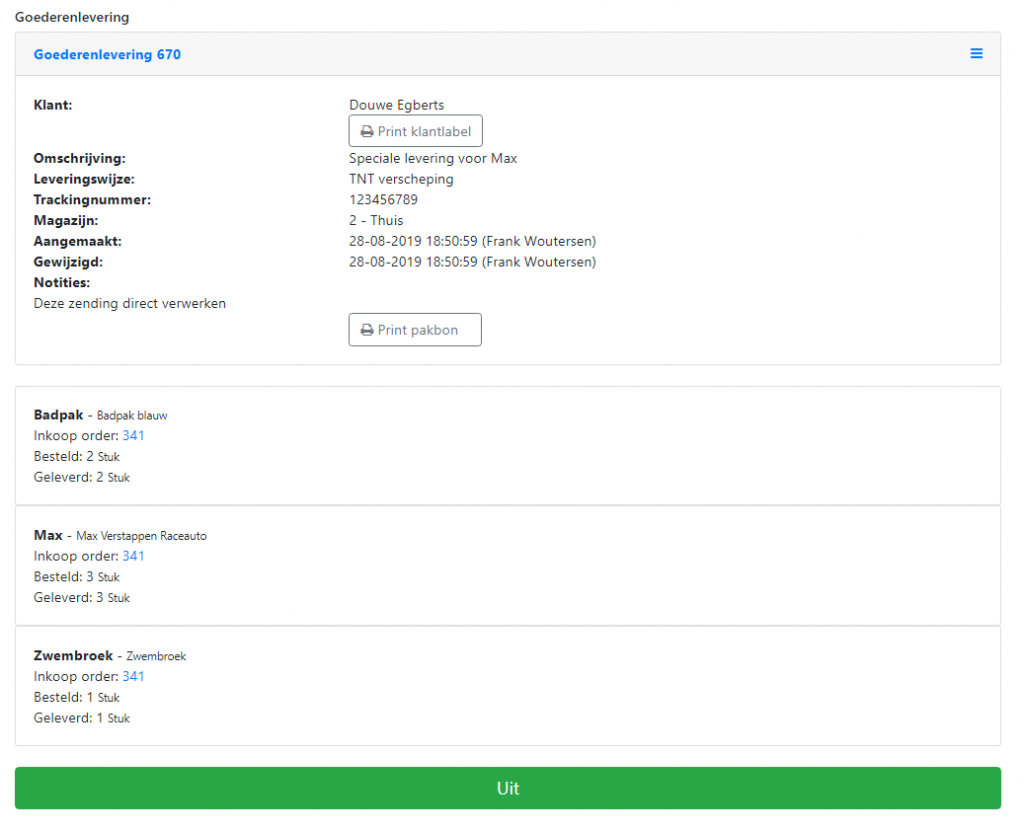Viewport: 1024px width, 832px height.
Task: Click the warehouse value '2 - Thuis'
Action: [x=376, y=220]
